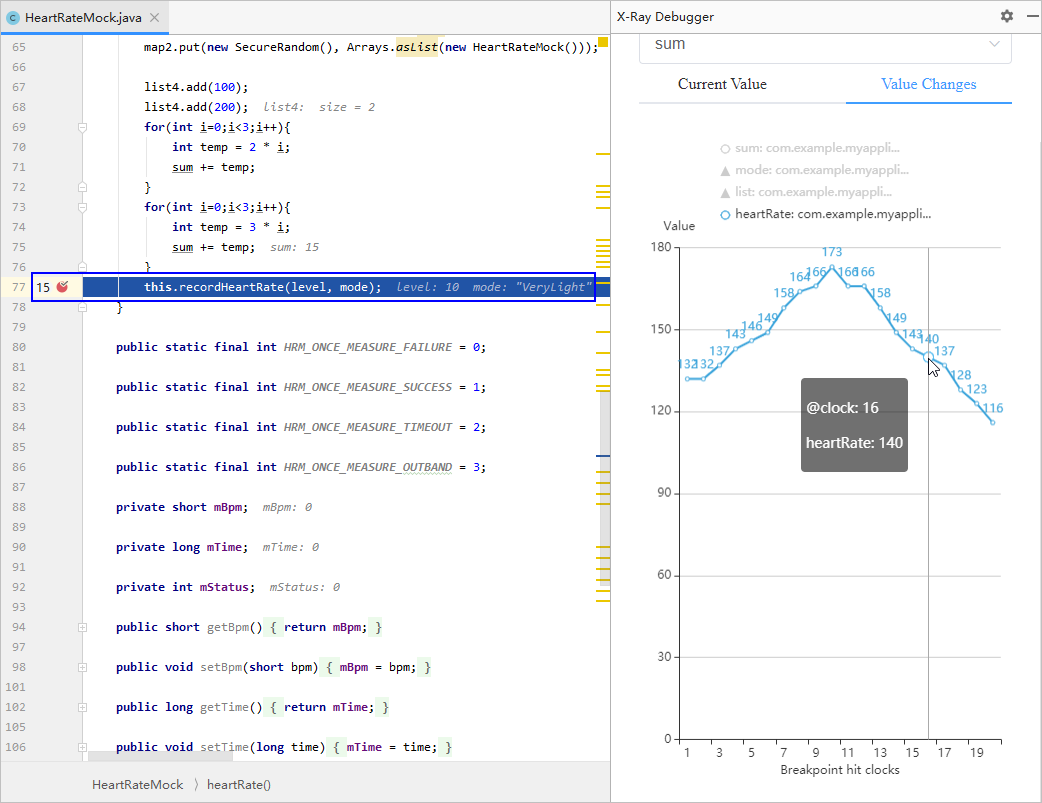Switch to the Current Value tab

[x=722, y=84]
